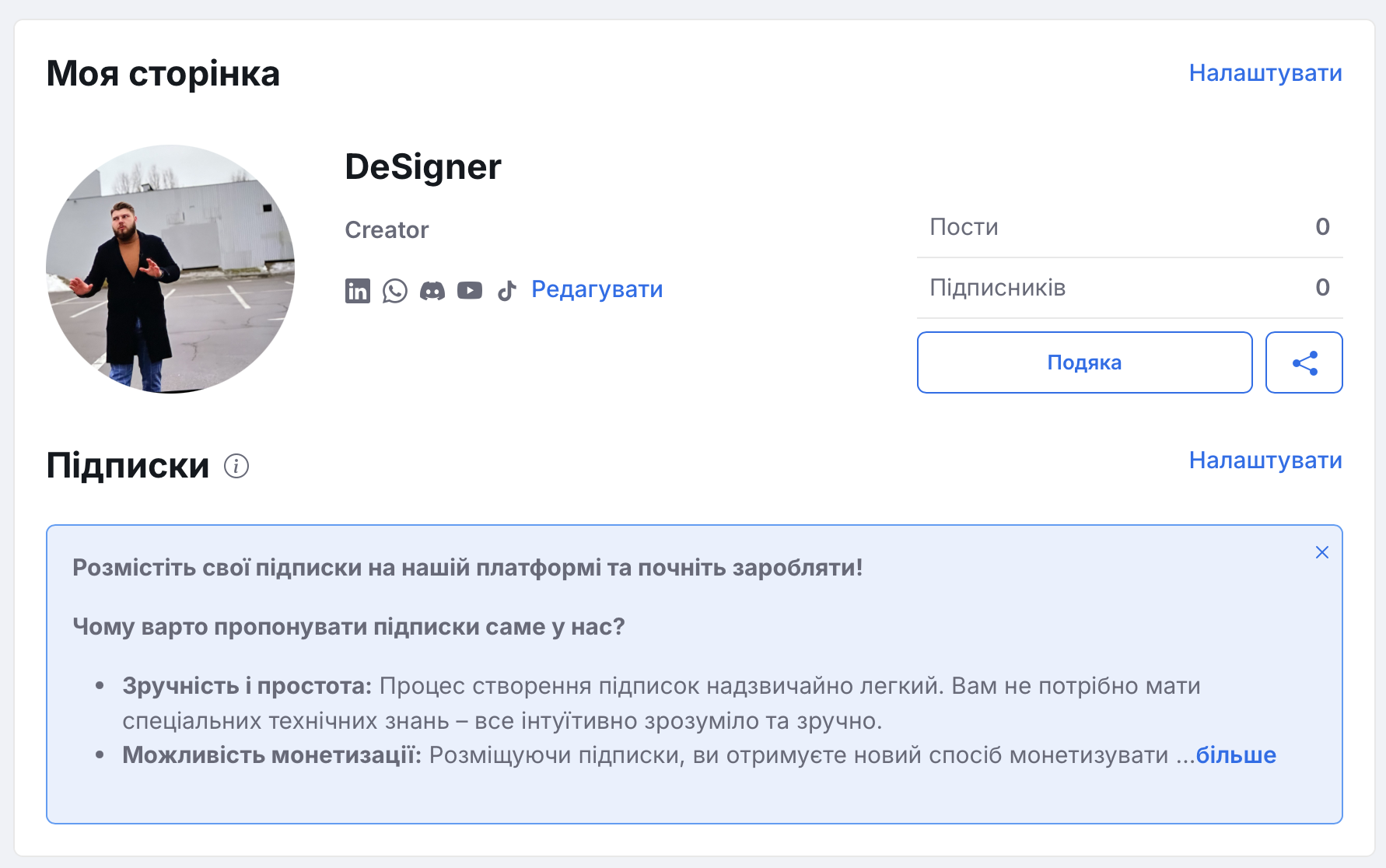Select the DeSigner profile name
The width and height of the screenshot is (1386, 868).
(x=423, y=167)
